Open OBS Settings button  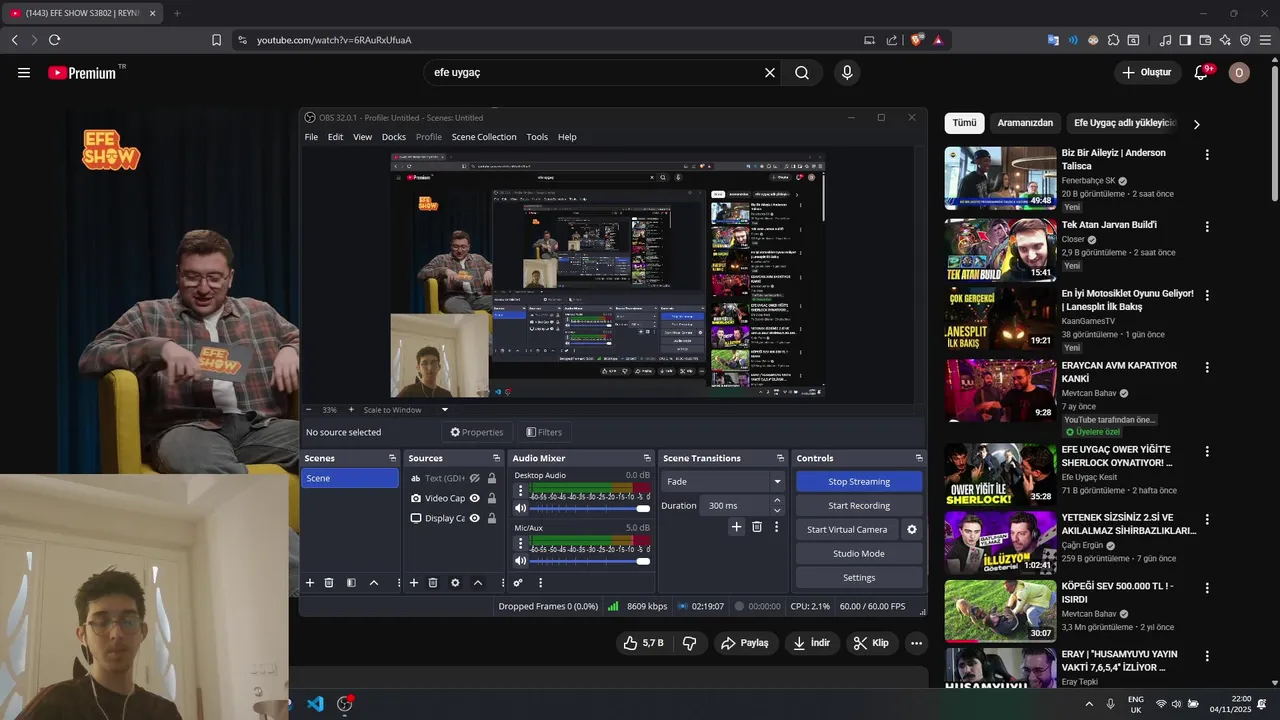[859, 578]
